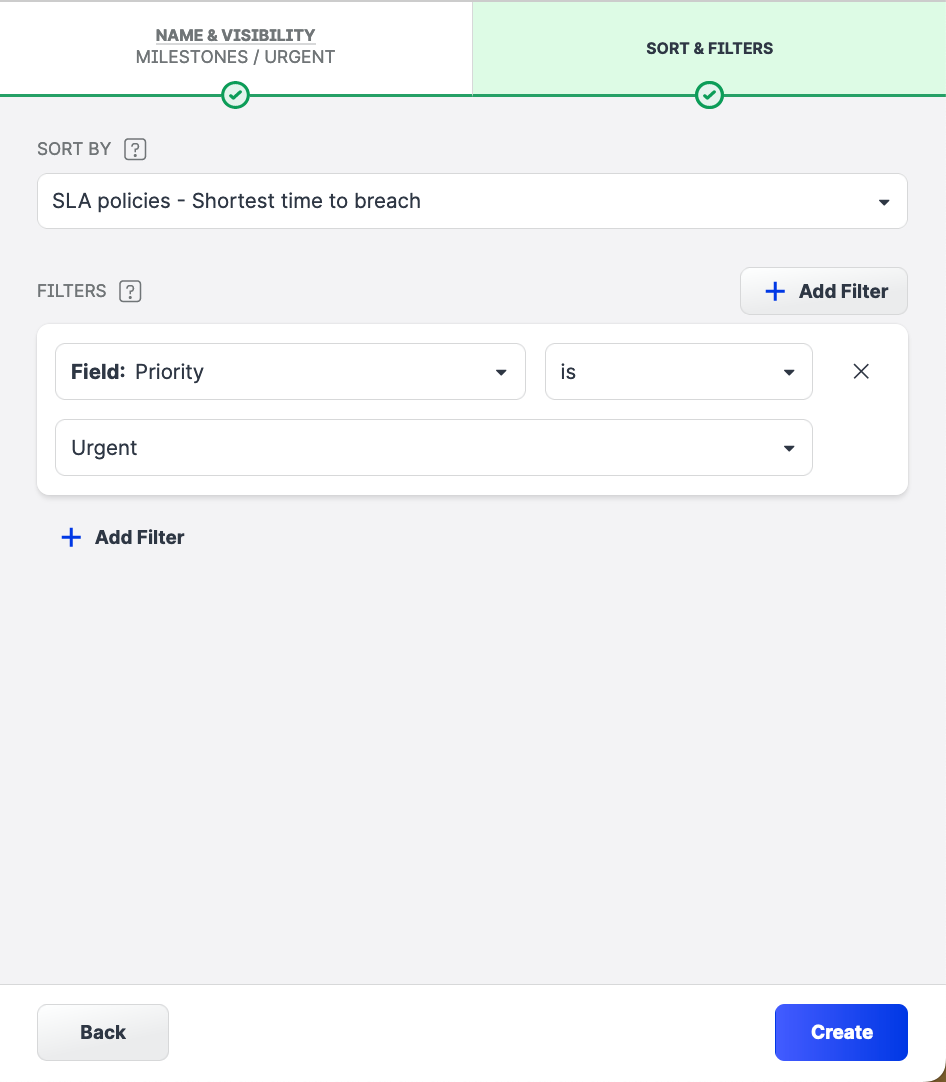The height and width of the screenshot is (1082, 946).
Task: Click the green checkmark under Sort & Filters
Action: [x=709, y=95]
